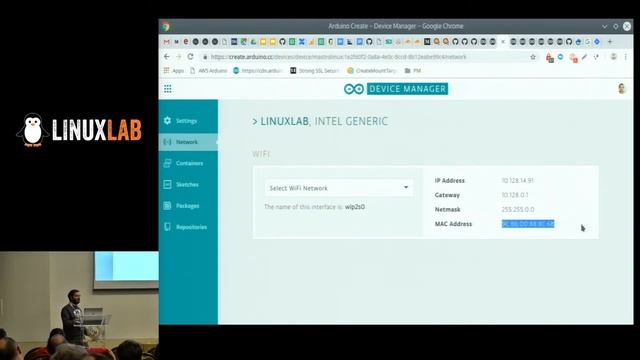Screen dimensions: 640x360
Task: Click the Netmask value 255.255.0.0
Action: [518, 209]
